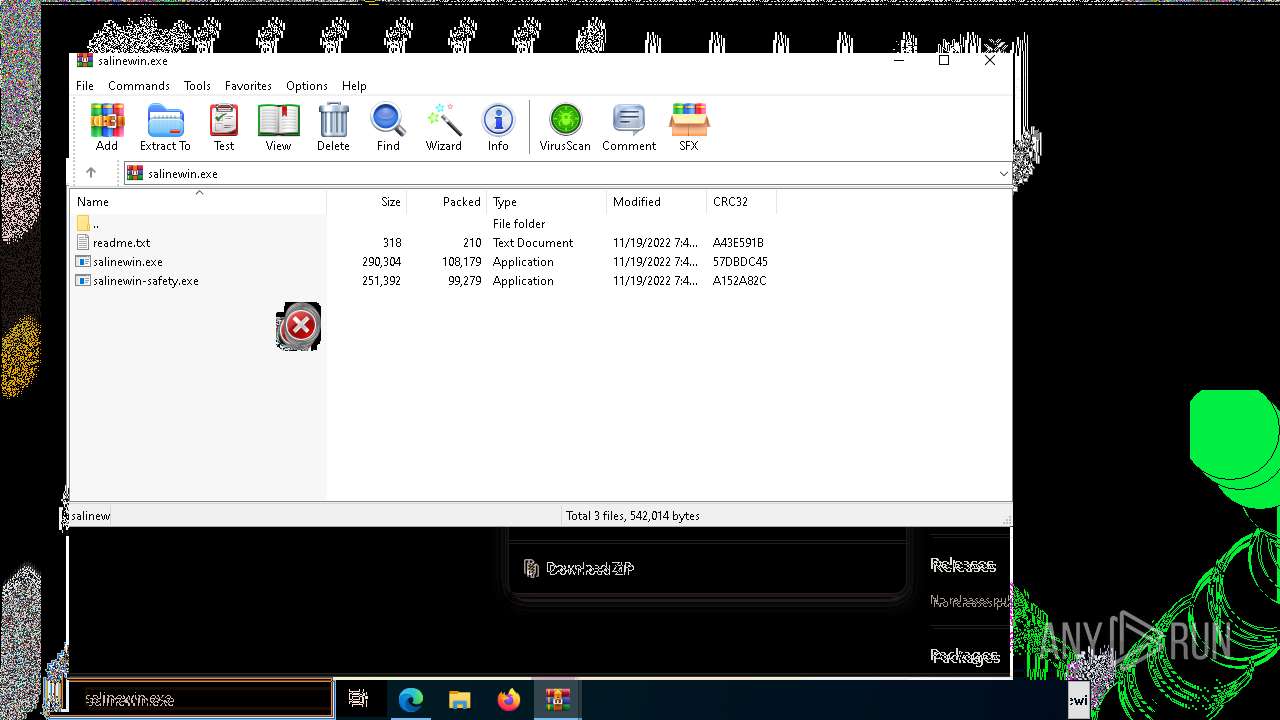Click the Extract To toolbar icon

click(x=165, y=127)
